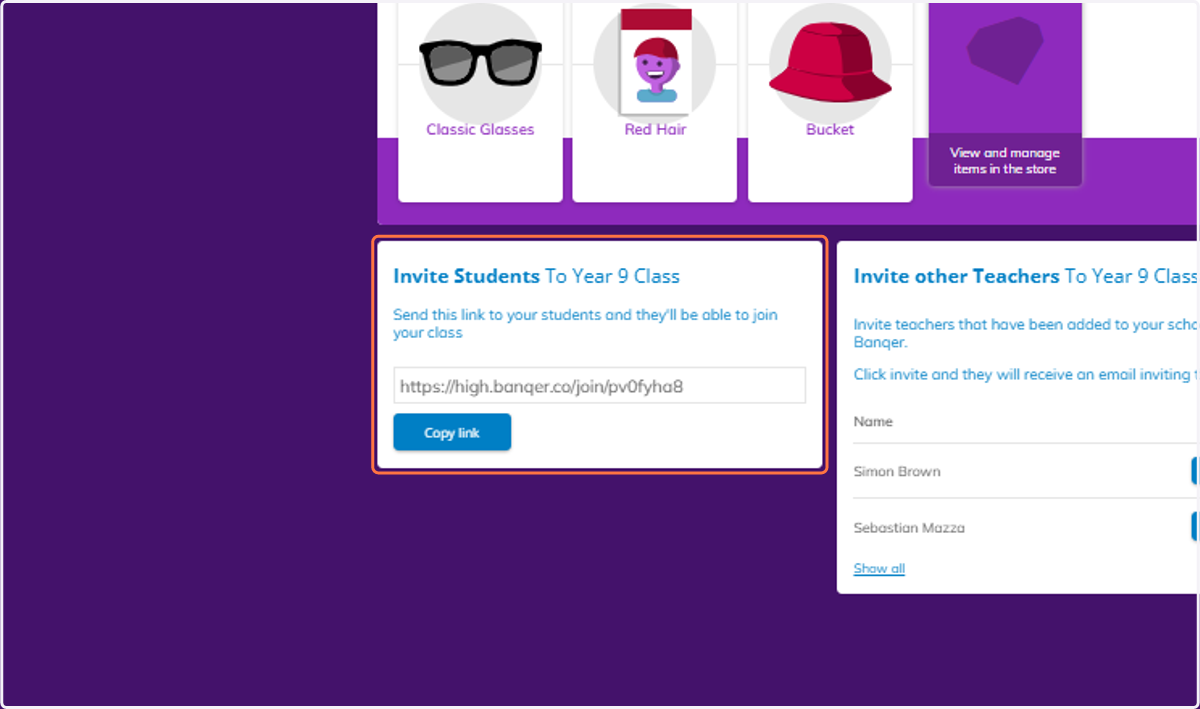Image resolution: width=1200 pixels, height=709 pixels.
Task: Click the student join link field
Action: click(x=599, y=385)
